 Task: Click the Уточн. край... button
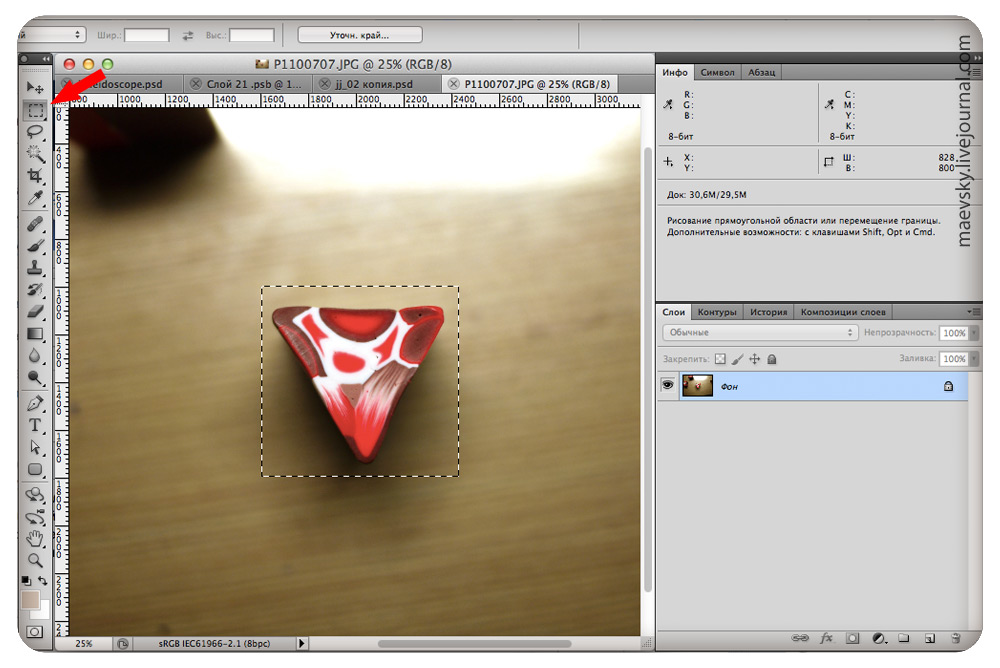pos(360,35)
